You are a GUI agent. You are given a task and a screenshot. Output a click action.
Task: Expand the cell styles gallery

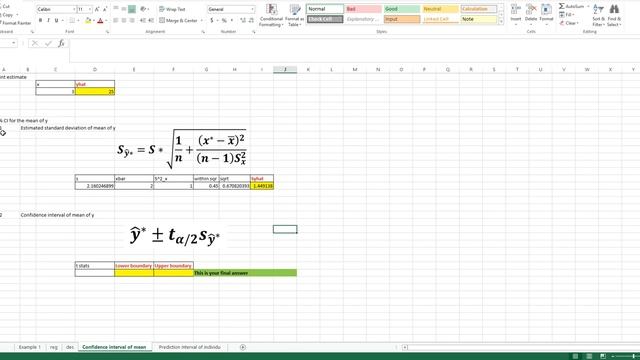click(501, 22)
